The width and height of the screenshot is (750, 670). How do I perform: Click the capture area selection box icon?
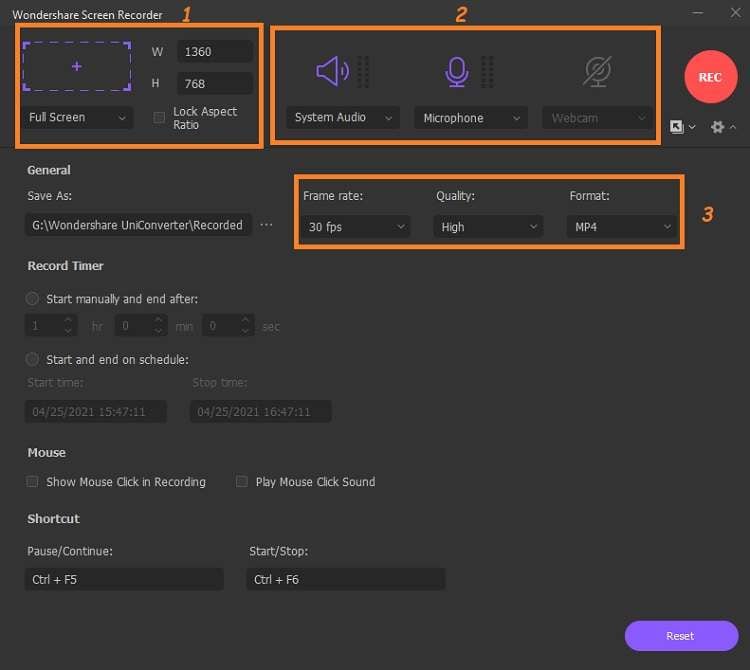point(77,66)
